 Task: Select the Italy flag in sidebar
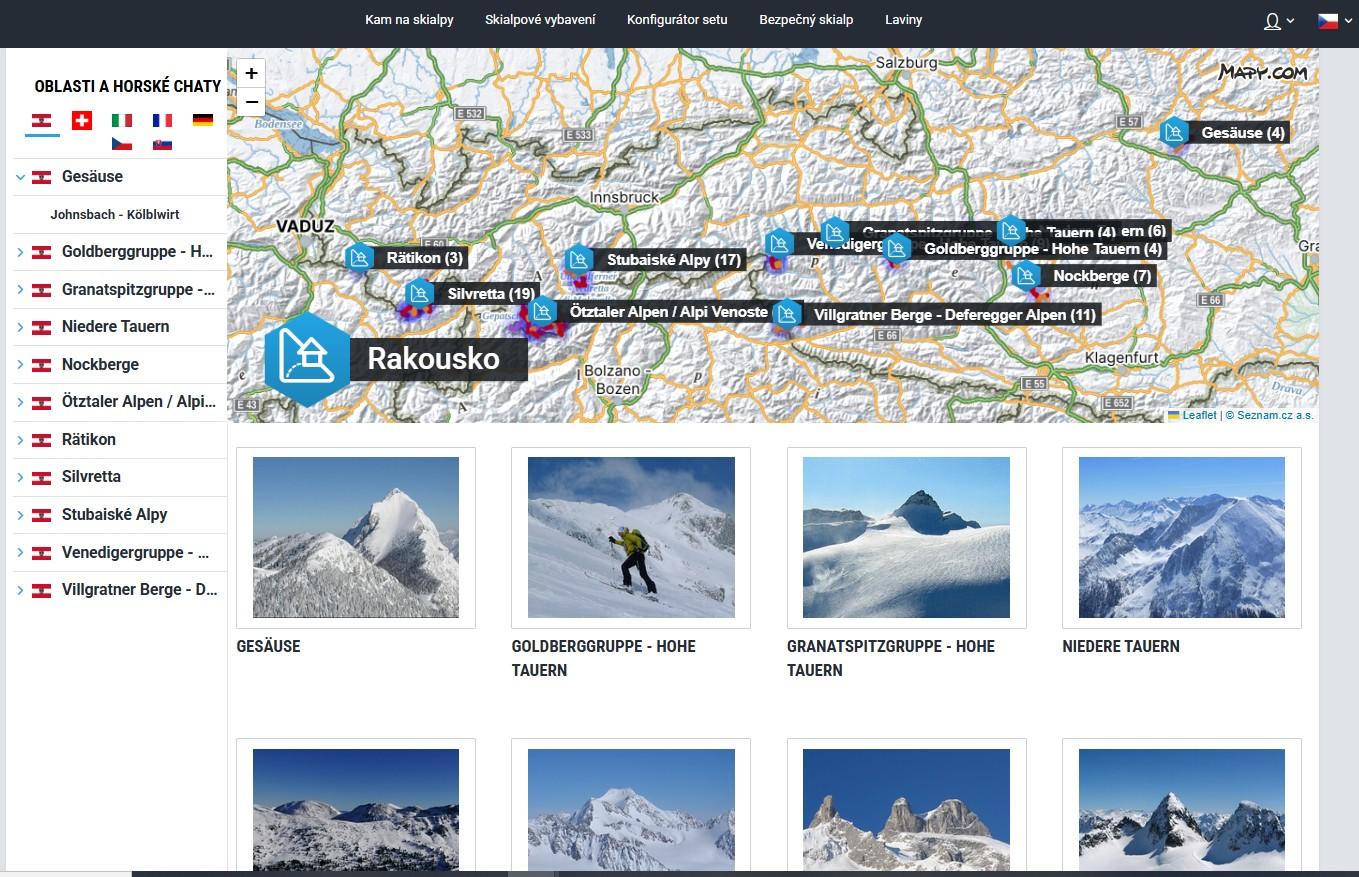pos(122,120)
